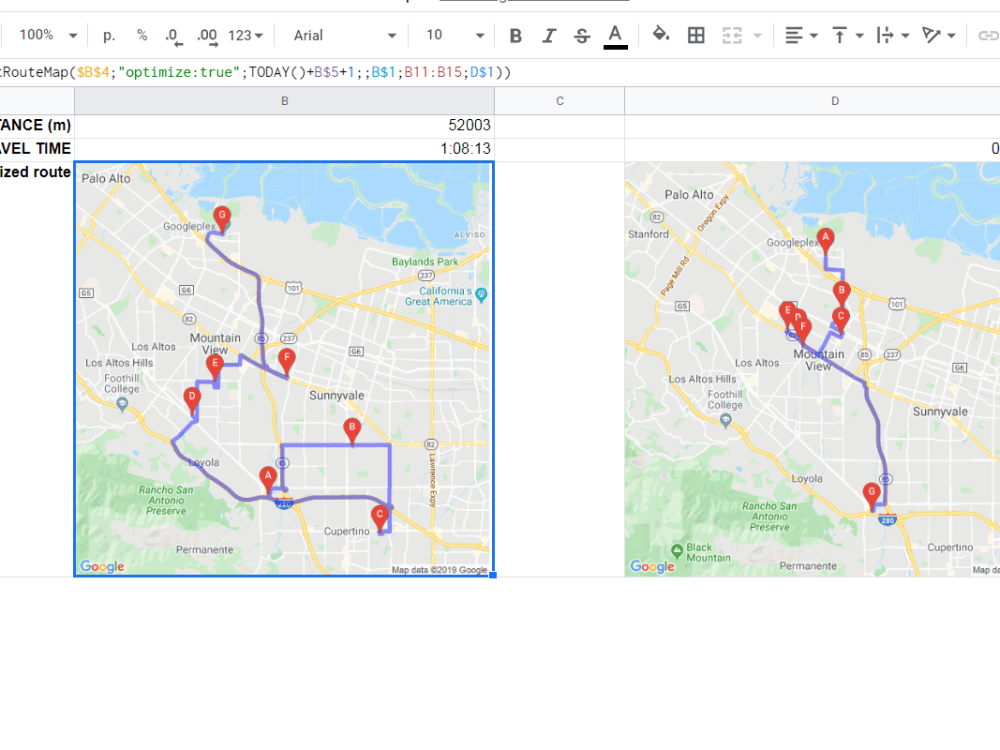This screenshot has height=750, width=1000.
Task: Open the zoom level dropdown
Action: tap(40, 35)
